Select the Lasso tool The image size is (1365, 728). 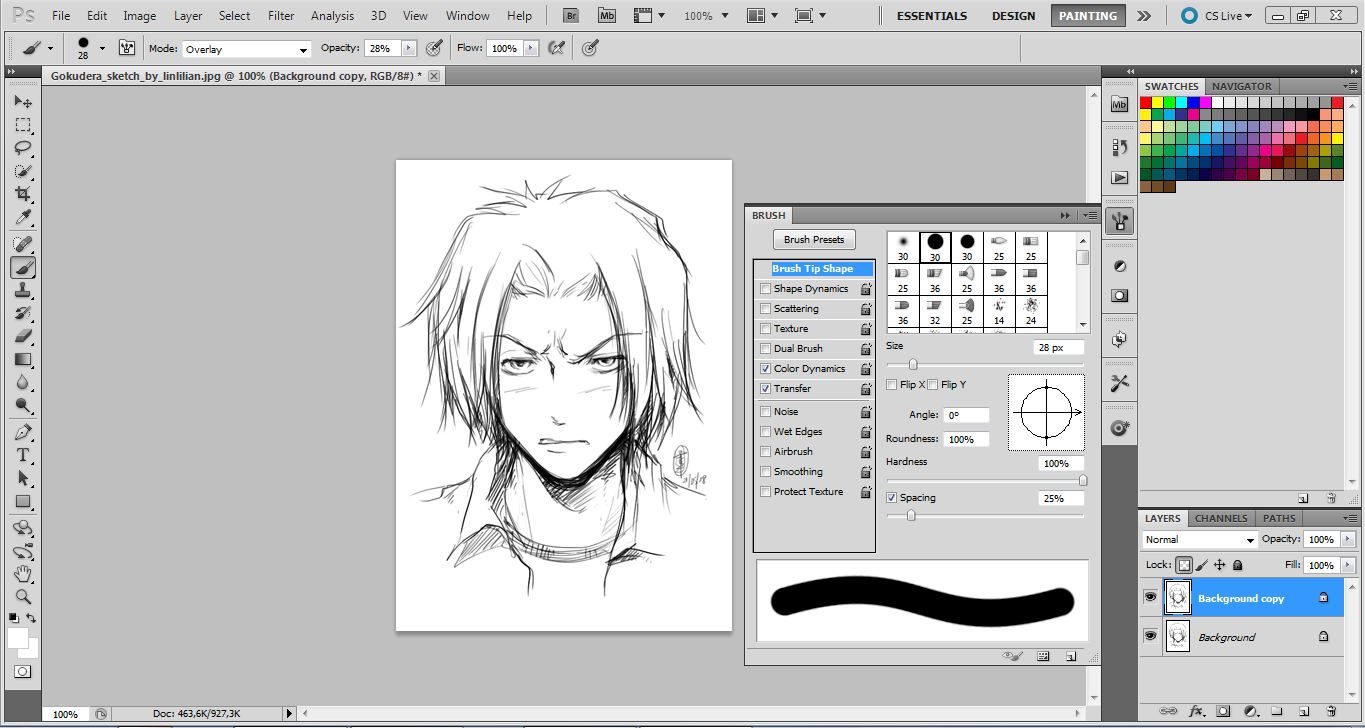point(23,148)
